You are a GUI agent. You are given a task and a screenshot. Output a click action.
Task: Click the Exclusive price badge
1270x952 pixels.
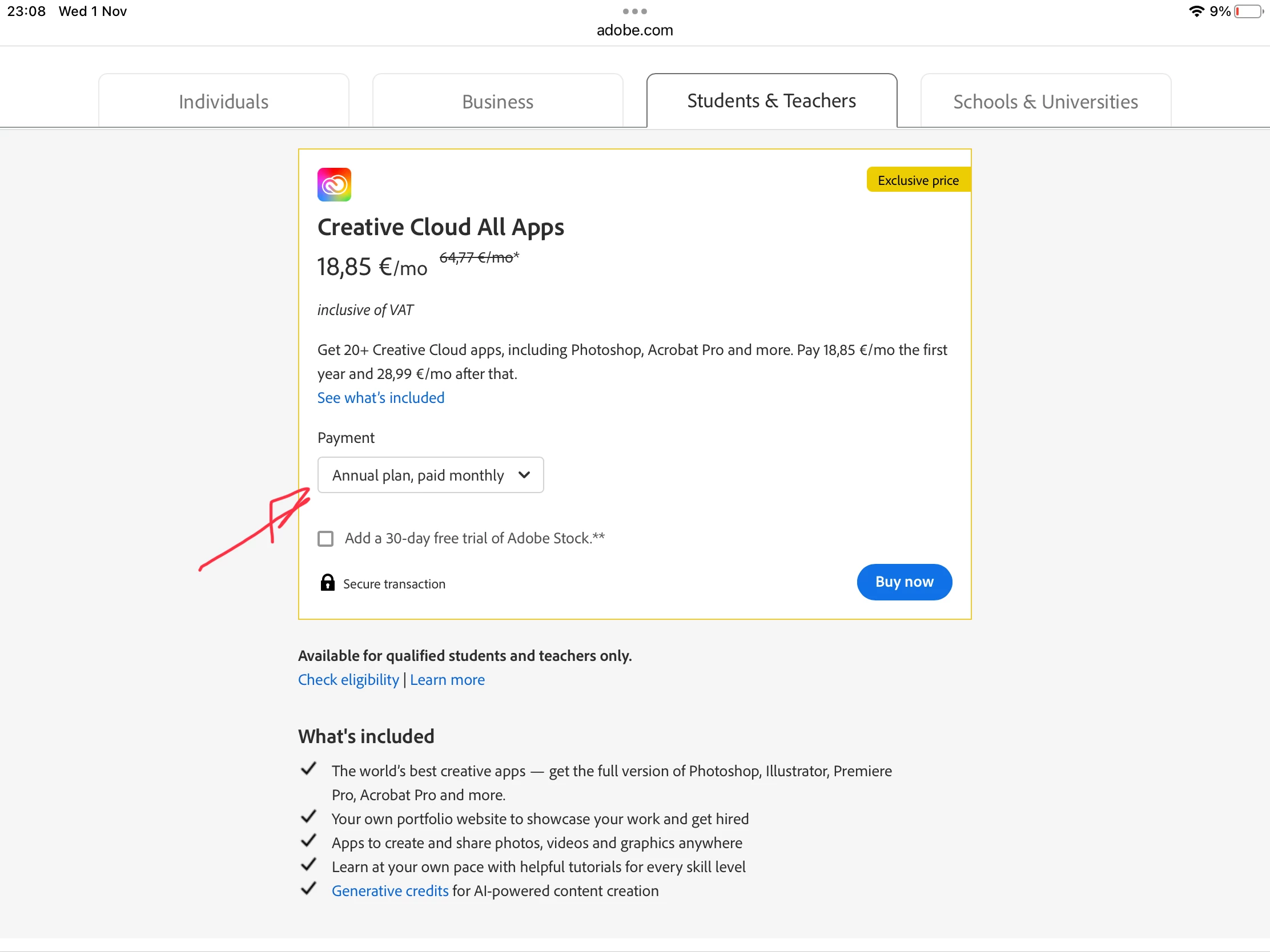918,180
